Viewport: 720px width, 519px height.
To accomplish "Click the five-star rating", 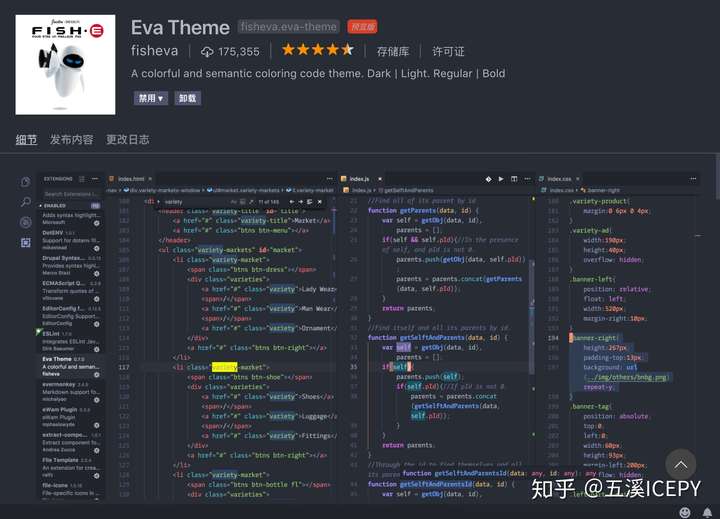I will (318, 50).
